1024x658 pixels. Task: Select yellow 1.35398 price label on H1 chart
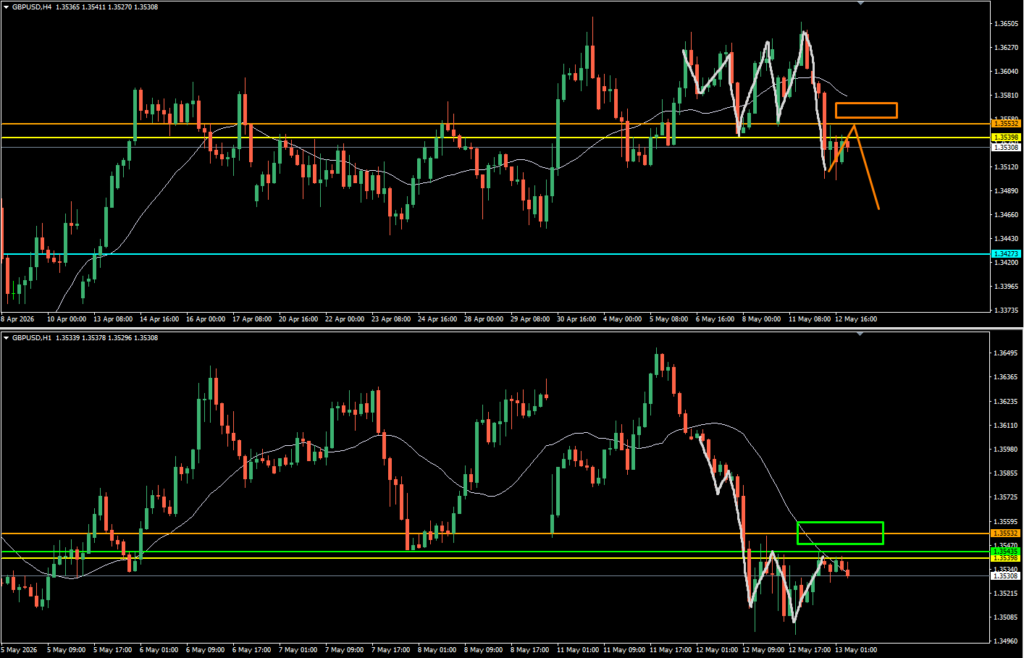[x=1006, y=558]
